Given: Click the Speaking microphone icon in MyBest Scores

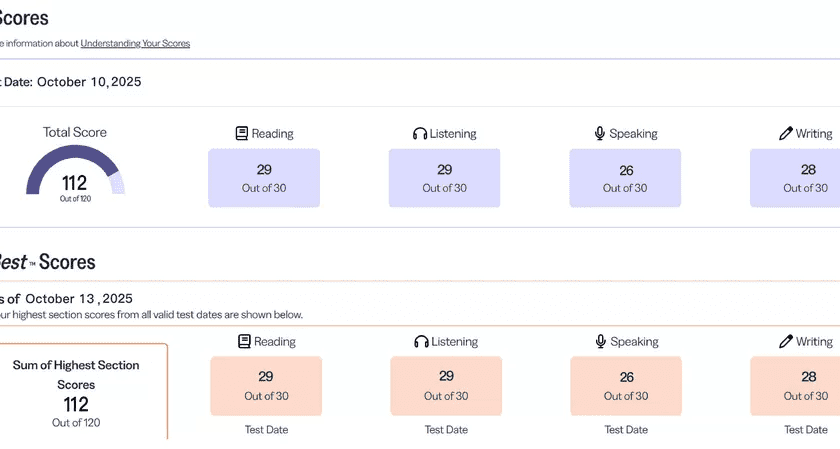Looking at the screenshot, I should [x=601, y=341].
